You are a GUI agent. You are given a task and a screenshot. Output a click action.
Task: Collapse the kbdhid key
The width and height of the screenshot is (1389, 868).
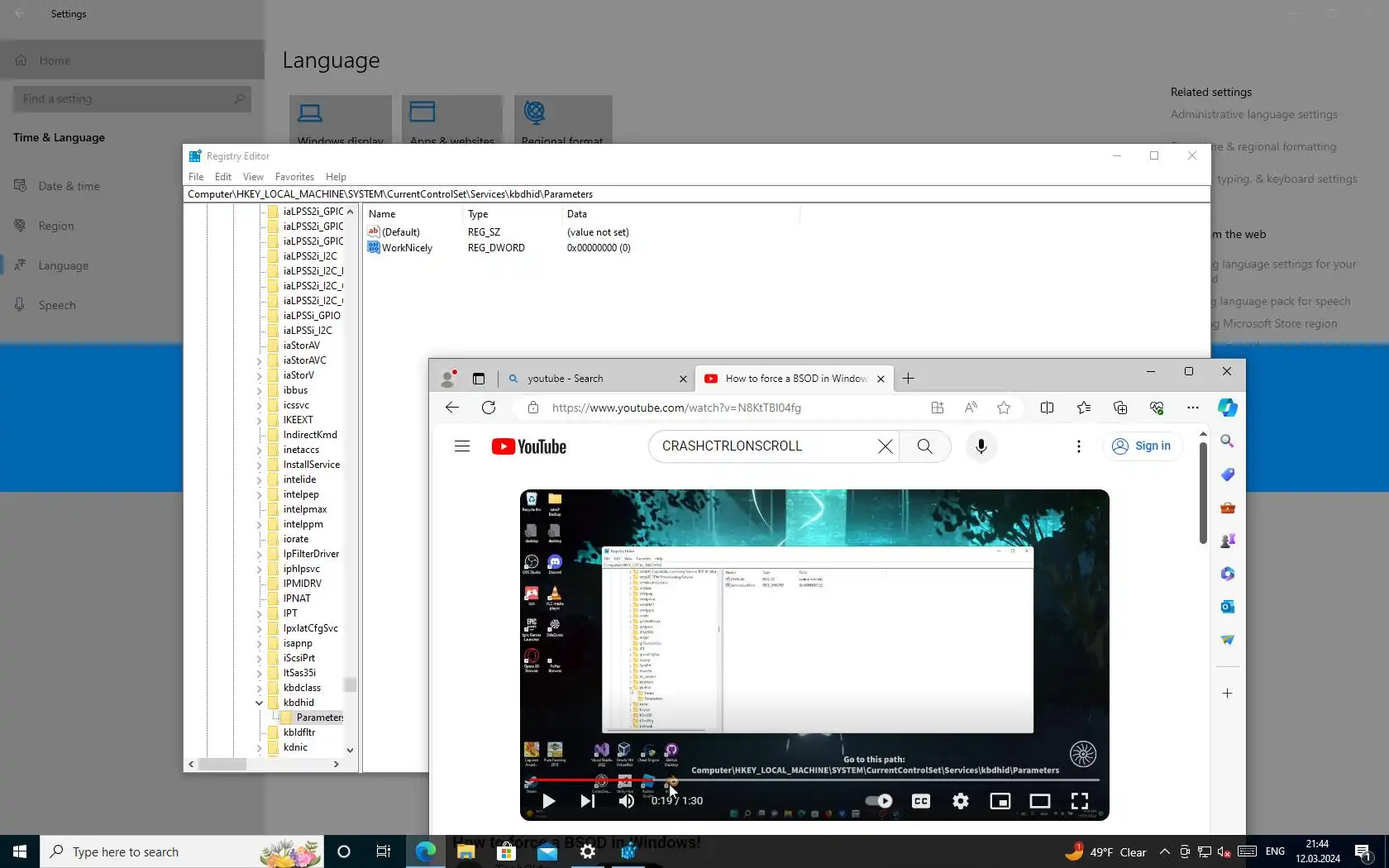259,703
